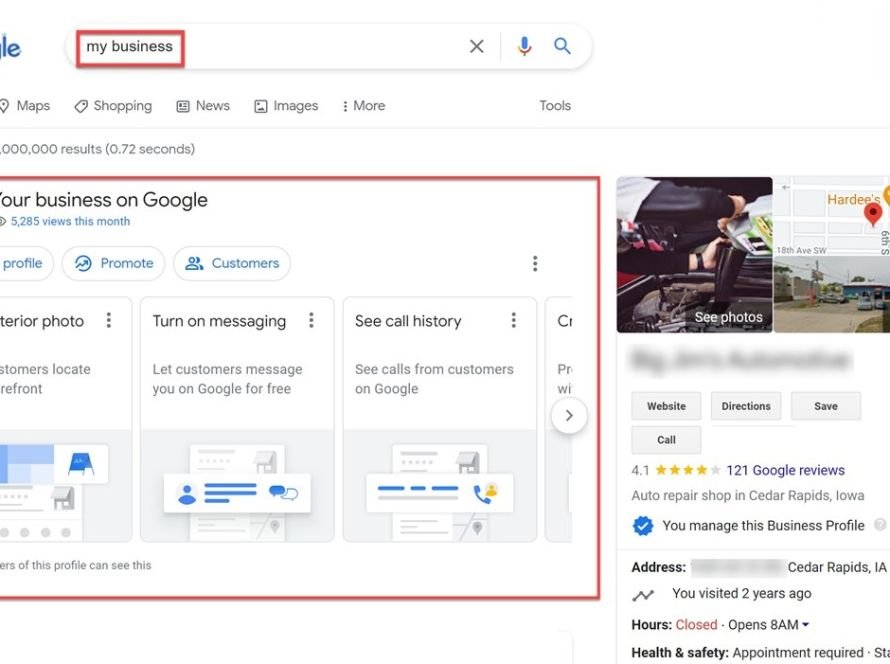Open the three-dot menu on Turn on messaging card

point(311,319)
